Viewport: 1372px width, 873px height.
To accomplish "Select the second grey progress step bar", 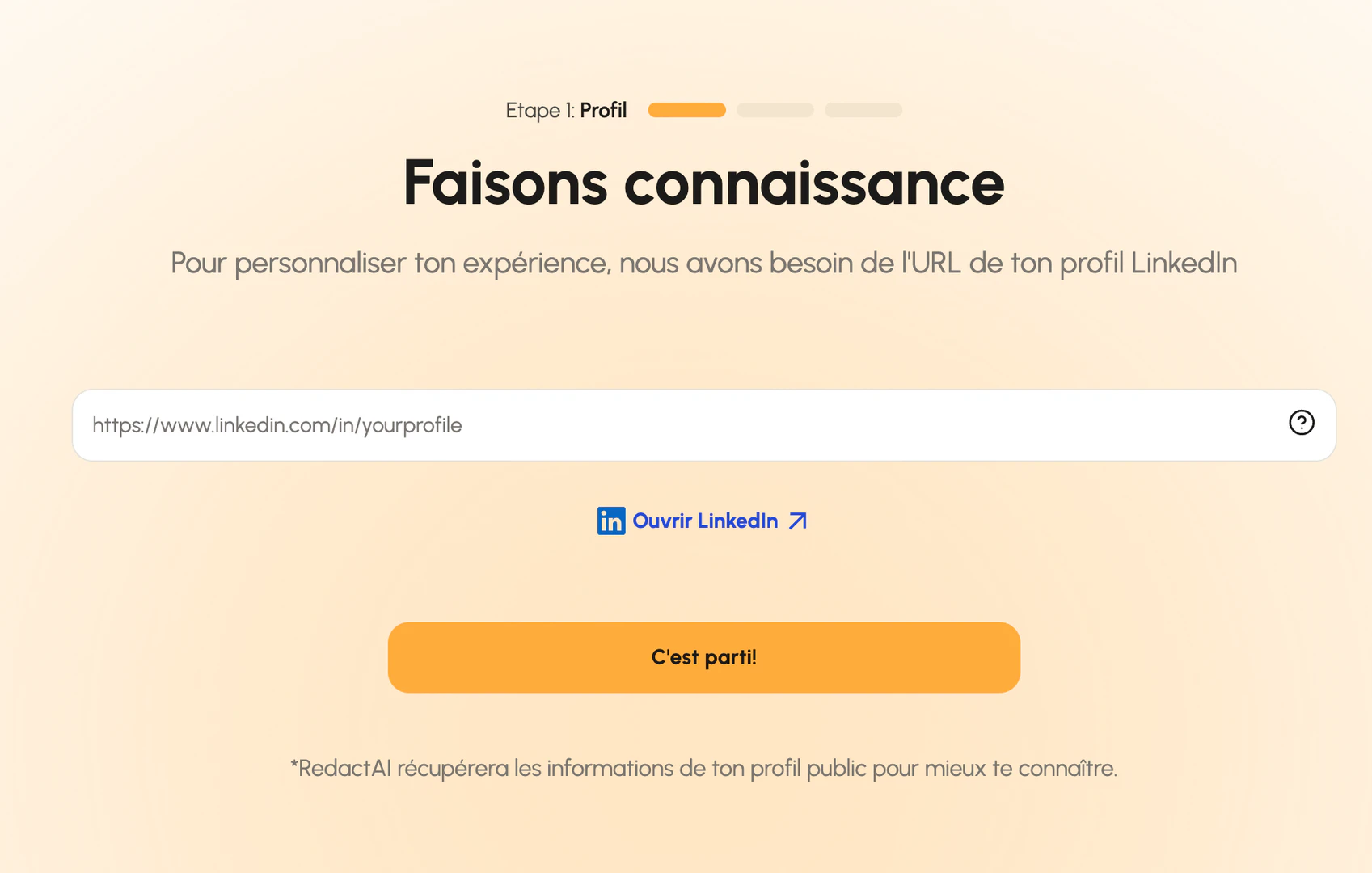I will 775,110.
